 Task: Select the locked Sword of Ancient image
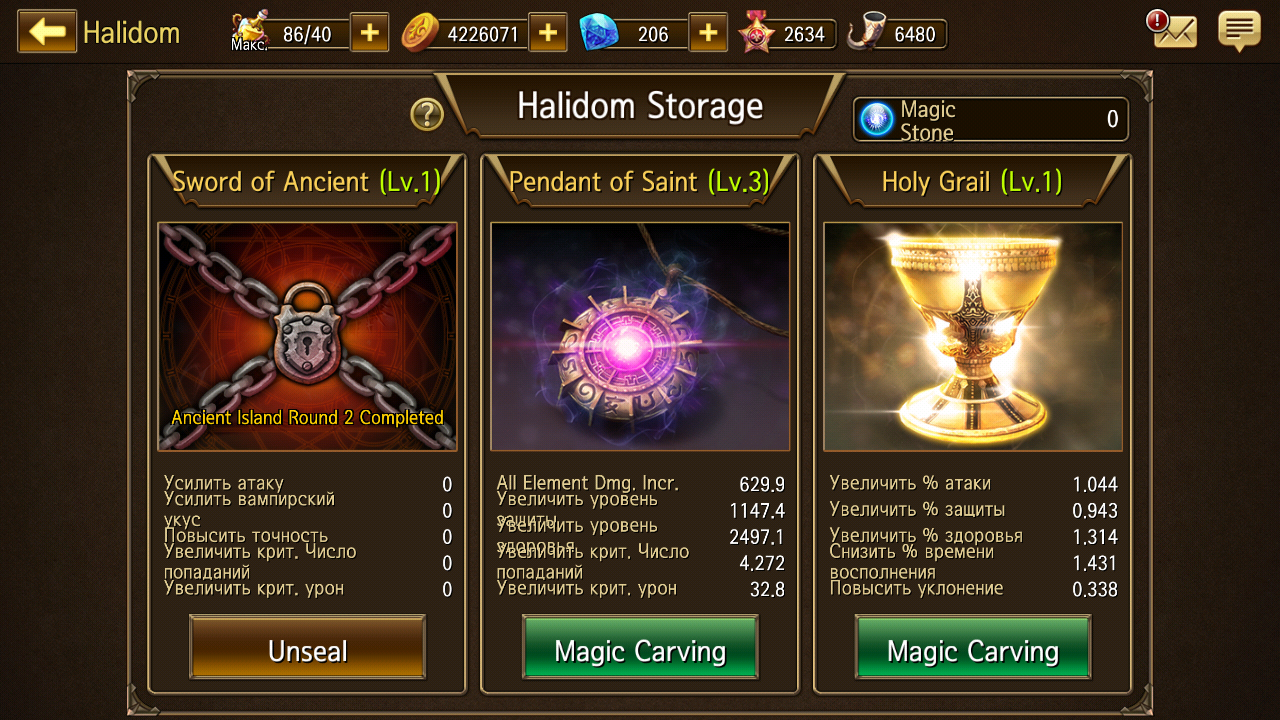[x=307, y=336]
